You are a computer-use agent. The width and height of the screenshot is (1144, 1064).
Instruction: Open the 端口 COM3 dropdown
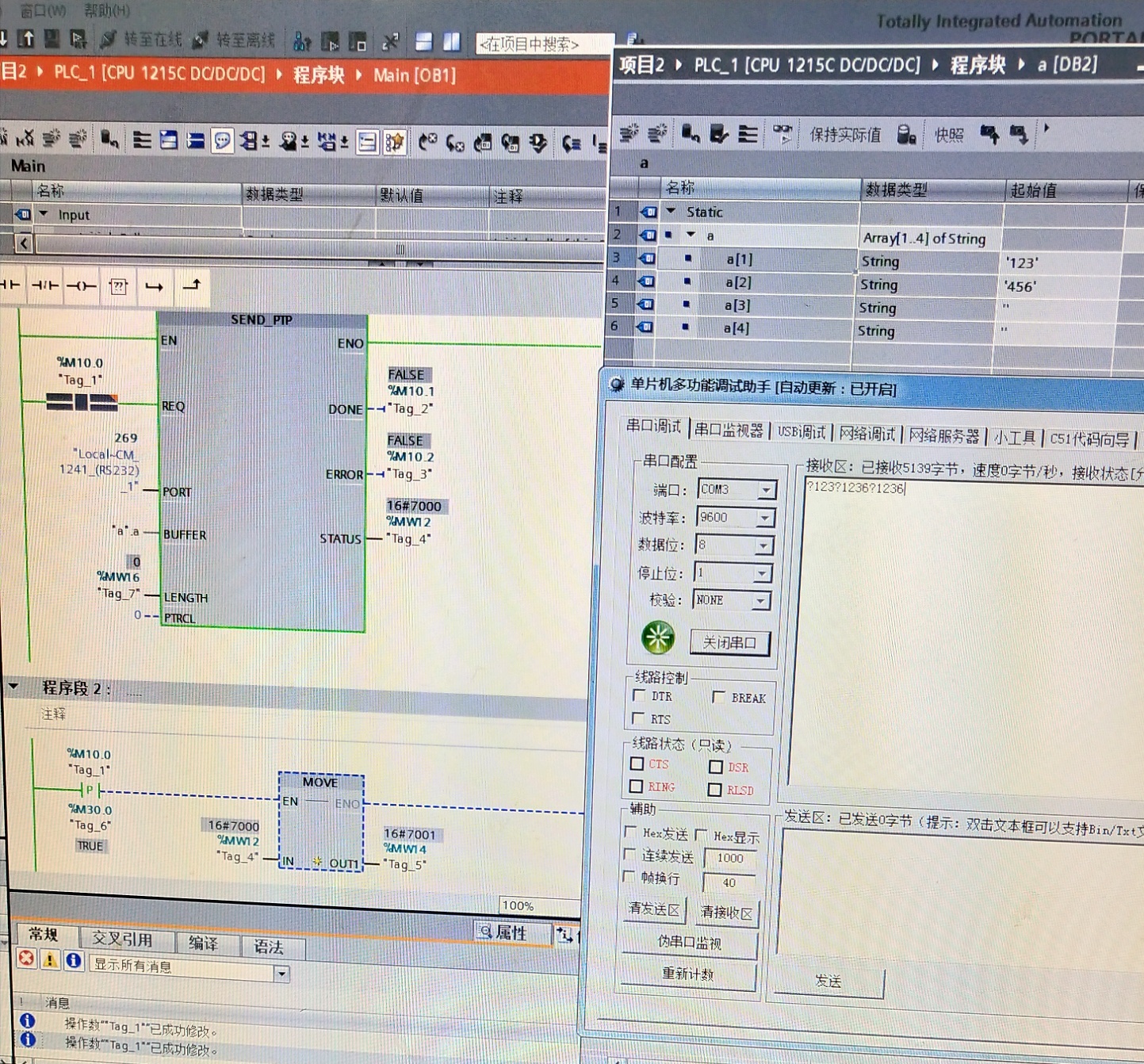[766, 491]
